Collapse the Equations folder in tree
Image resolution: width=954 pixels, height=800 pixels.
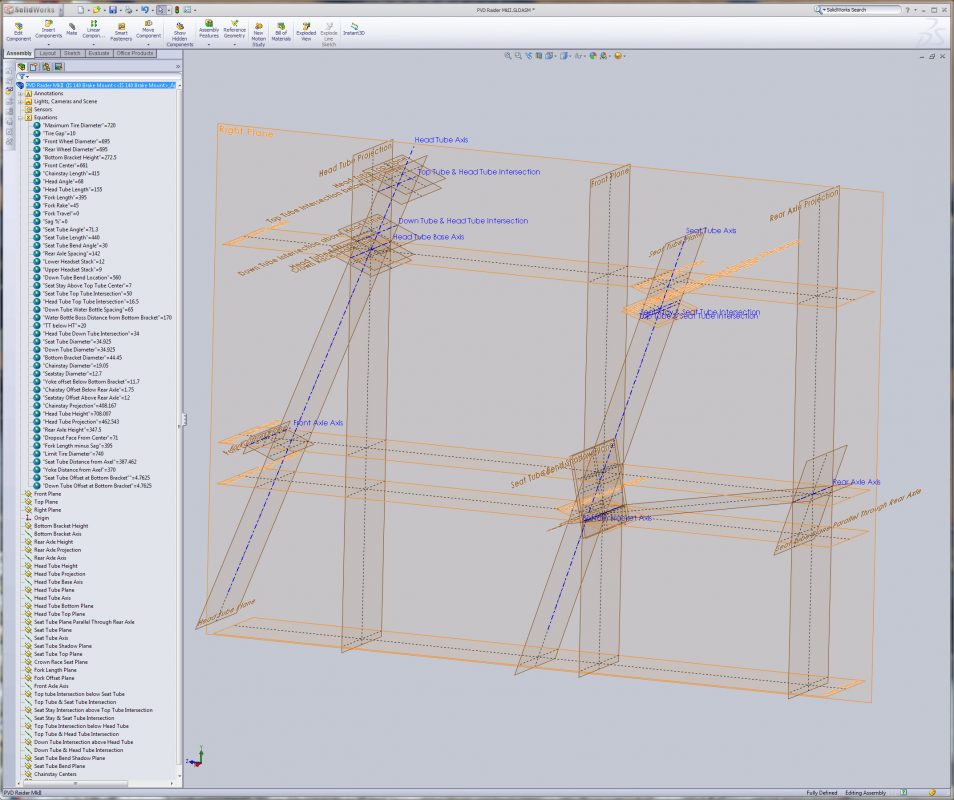point(20,117)
